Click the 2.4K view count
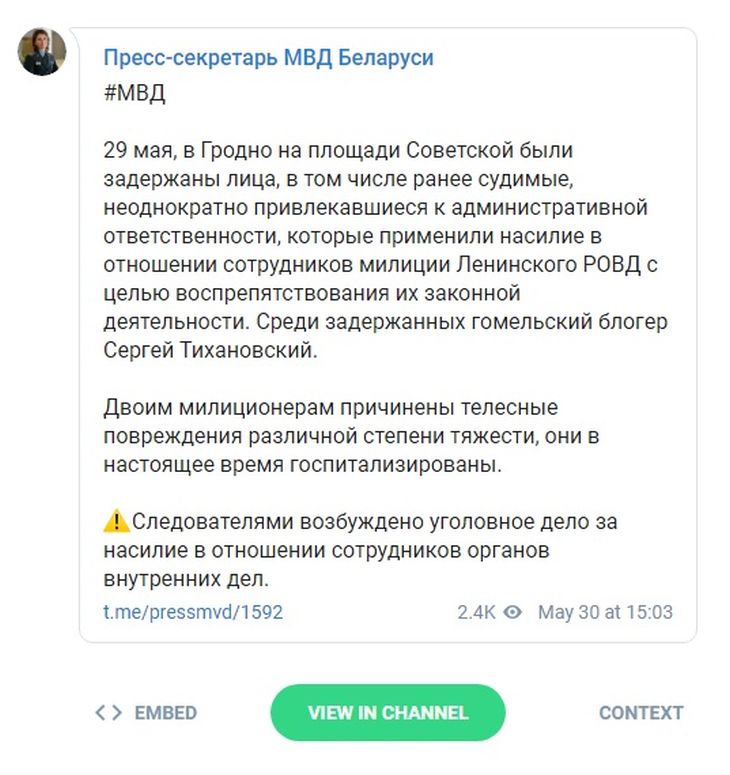Viewport: 730px width, 775px height. 477,612
